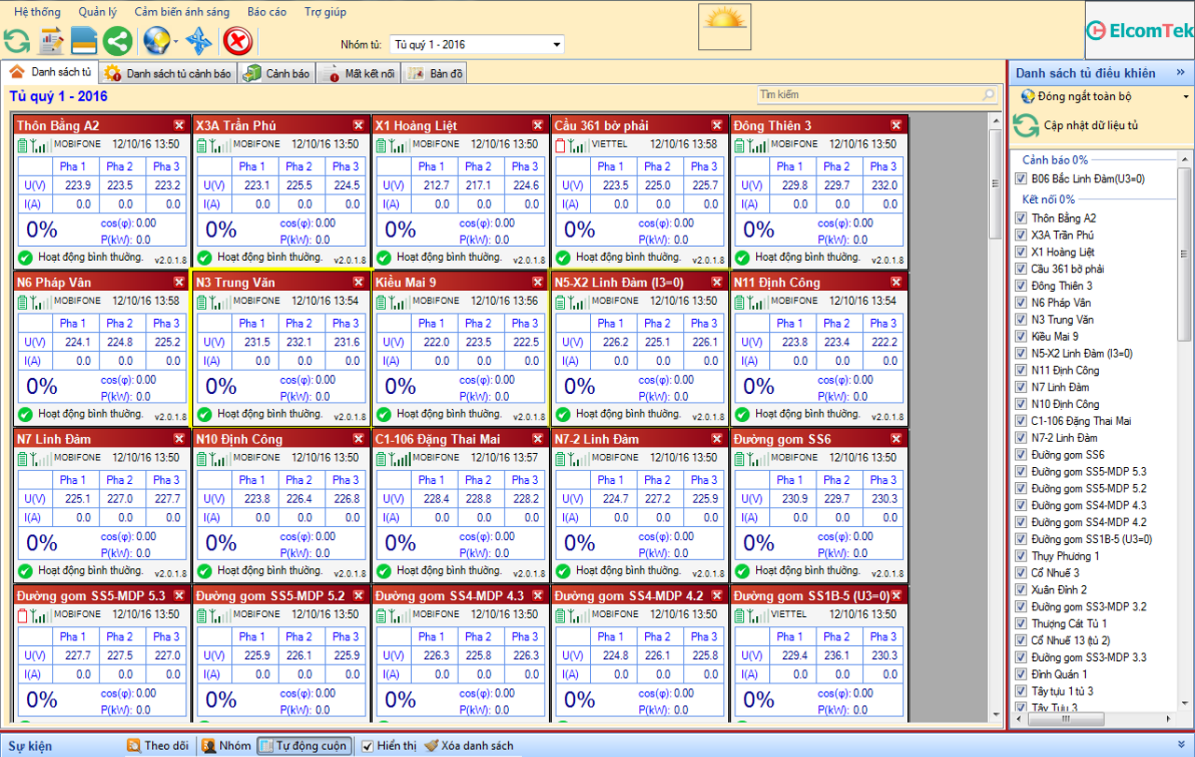The height and width of the screenshot is (757, 1195).
Task: Toggle the N6 Pháp Vân checkbox
Action: pos(1021,303)
